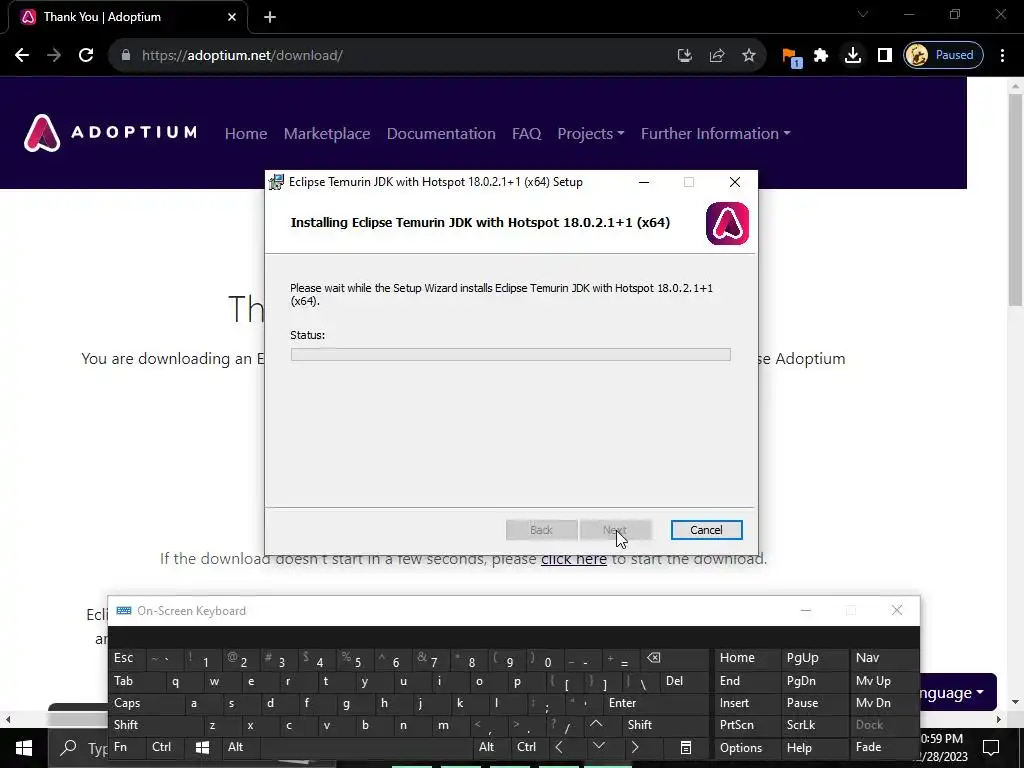Image resolution: width=1024 pixels, height=768 pixels.
Task: Click the browser back arrow
Action: click(x=22, y=56)
